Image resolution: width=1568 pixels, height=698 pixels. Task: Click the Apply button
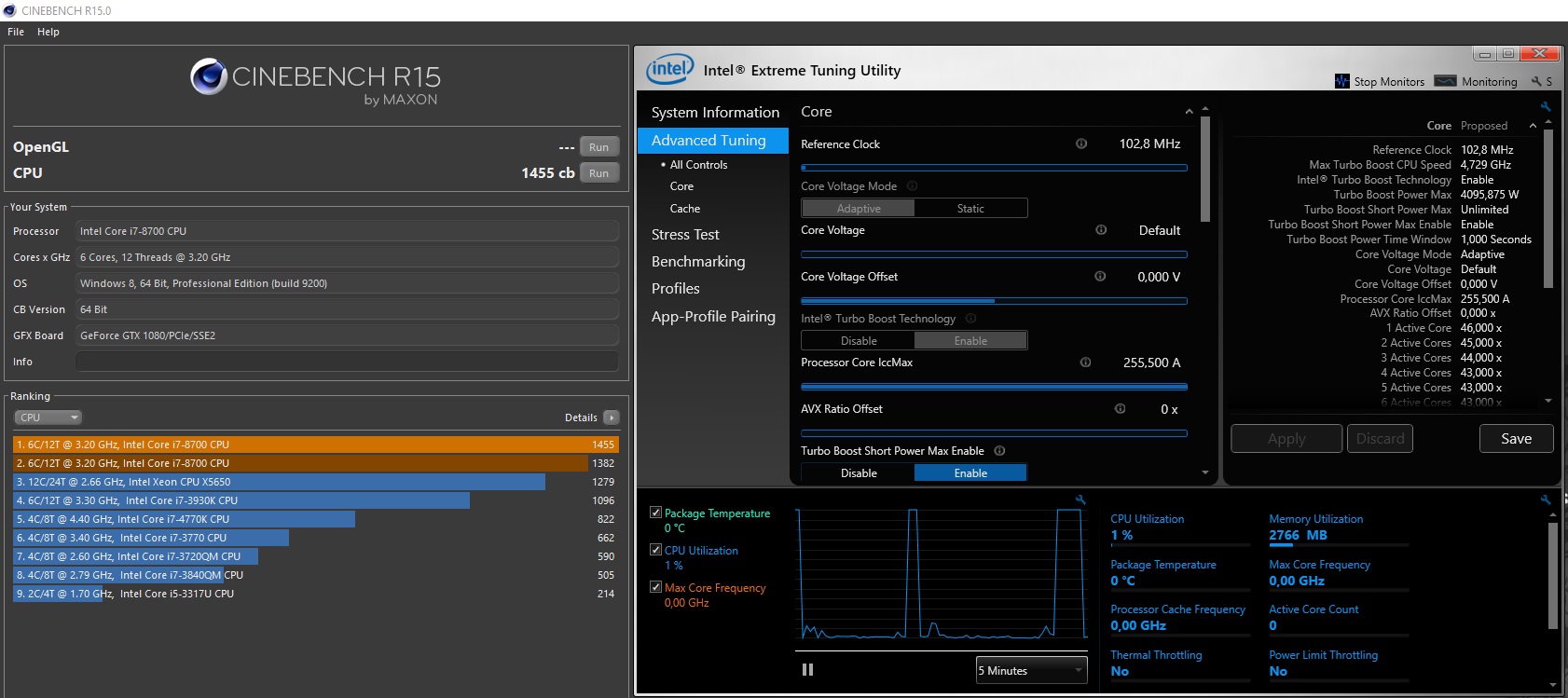pos(1286,438)
